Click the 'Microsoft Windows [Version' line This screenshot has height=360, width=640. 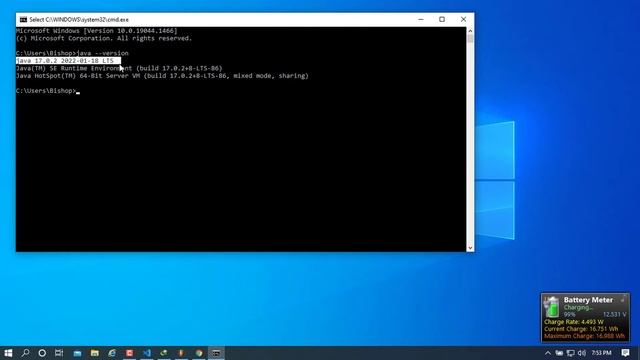click(97, 31)
